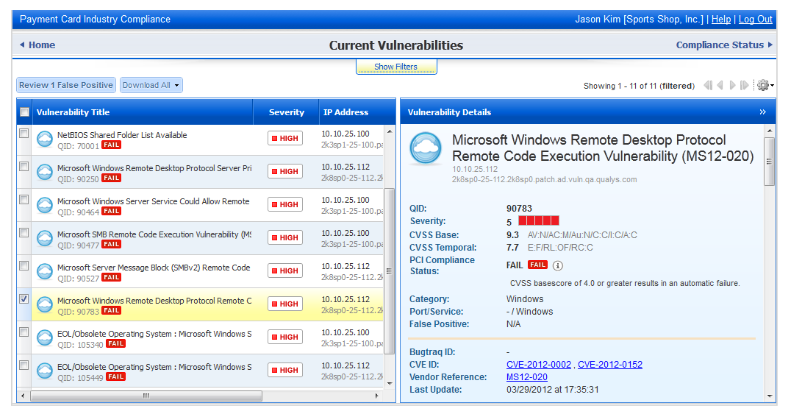Image resolution: width=789 pixels, height=417 pixels.
Task: Click the Log Out link
Action: [755, 19]
